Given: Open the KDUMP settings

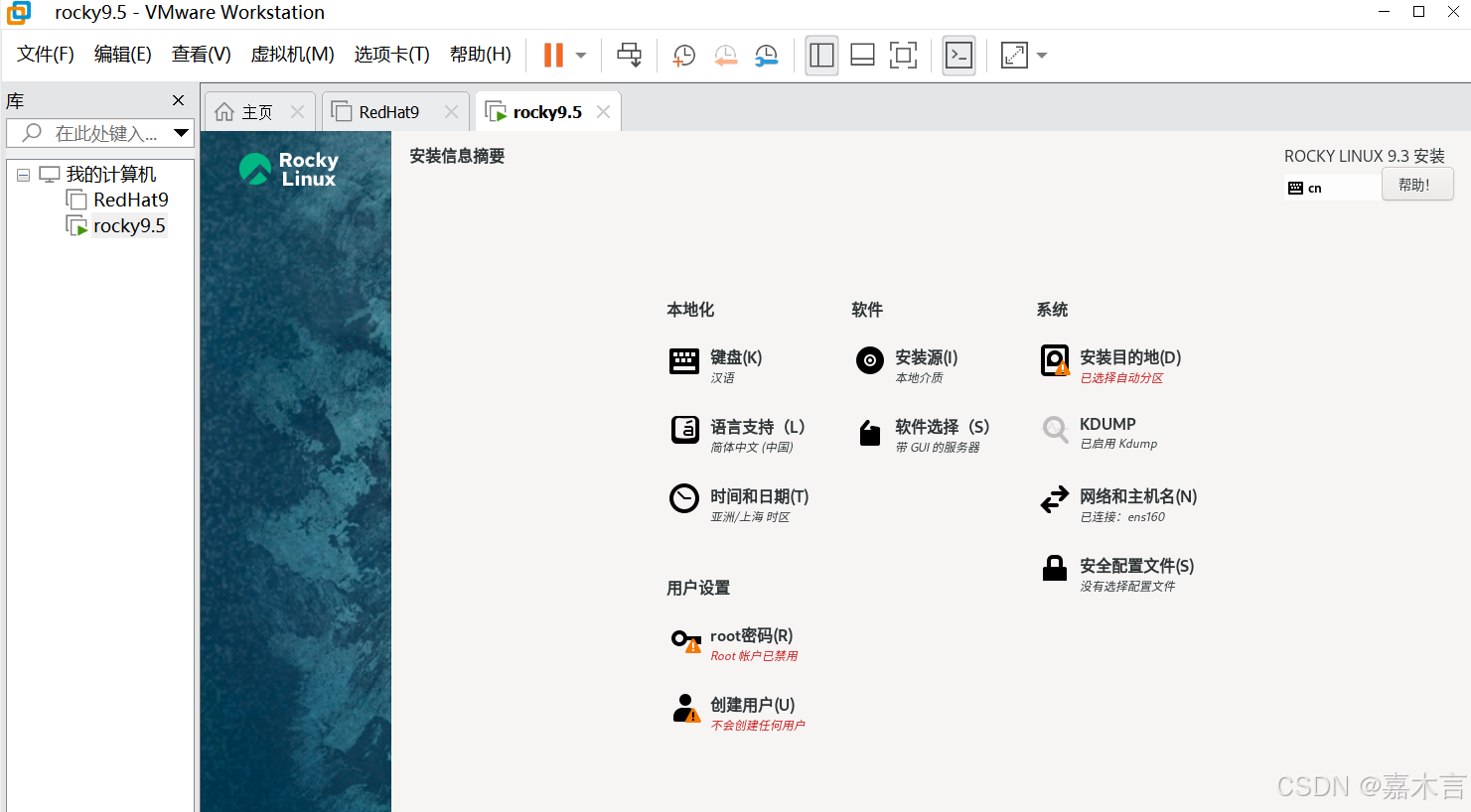Looking at the screenshot, I should (1098, 433).
